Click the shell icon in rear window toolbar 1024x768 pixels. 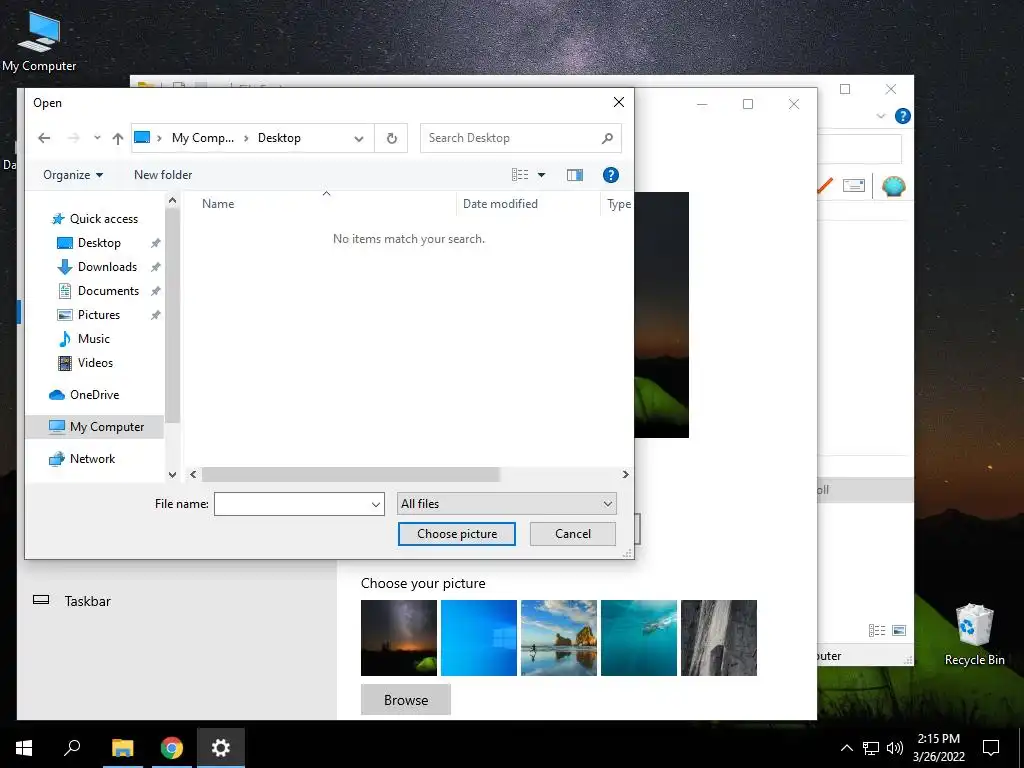click(x=893, y=187)
